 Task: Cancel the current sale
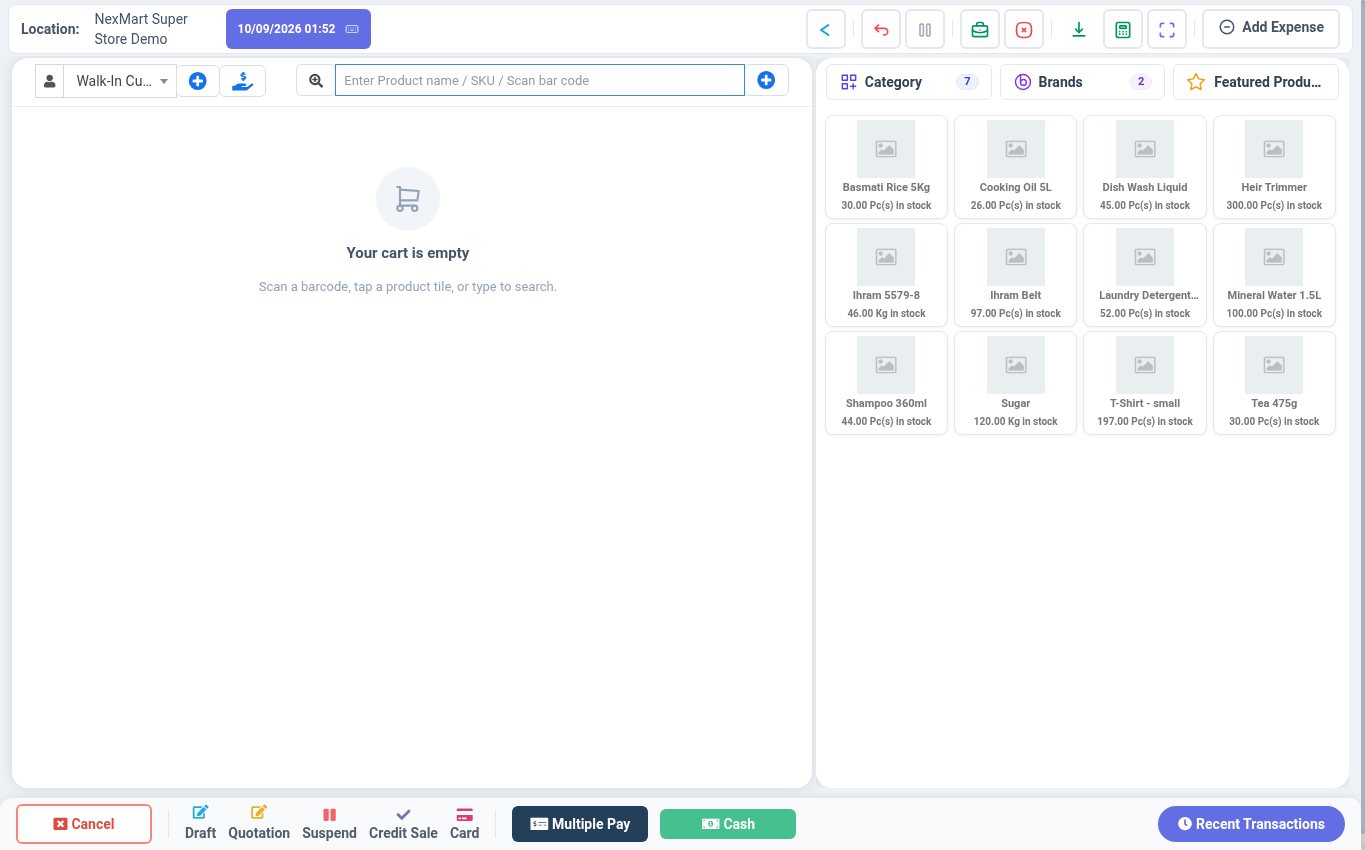[x=84, y=824]
